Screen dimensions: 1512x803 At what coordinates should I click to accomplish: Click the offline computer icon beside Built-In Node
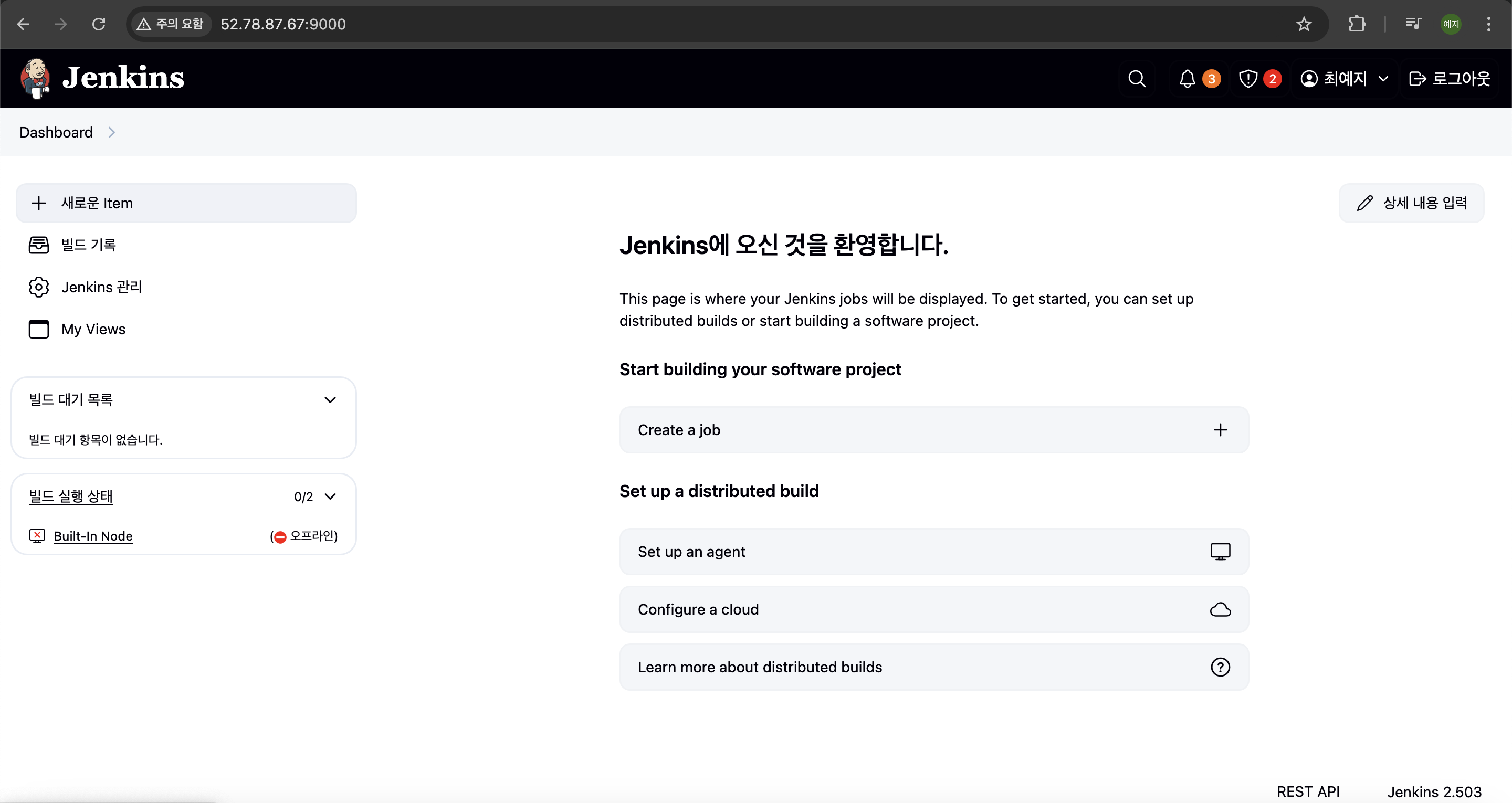point(37,536)
